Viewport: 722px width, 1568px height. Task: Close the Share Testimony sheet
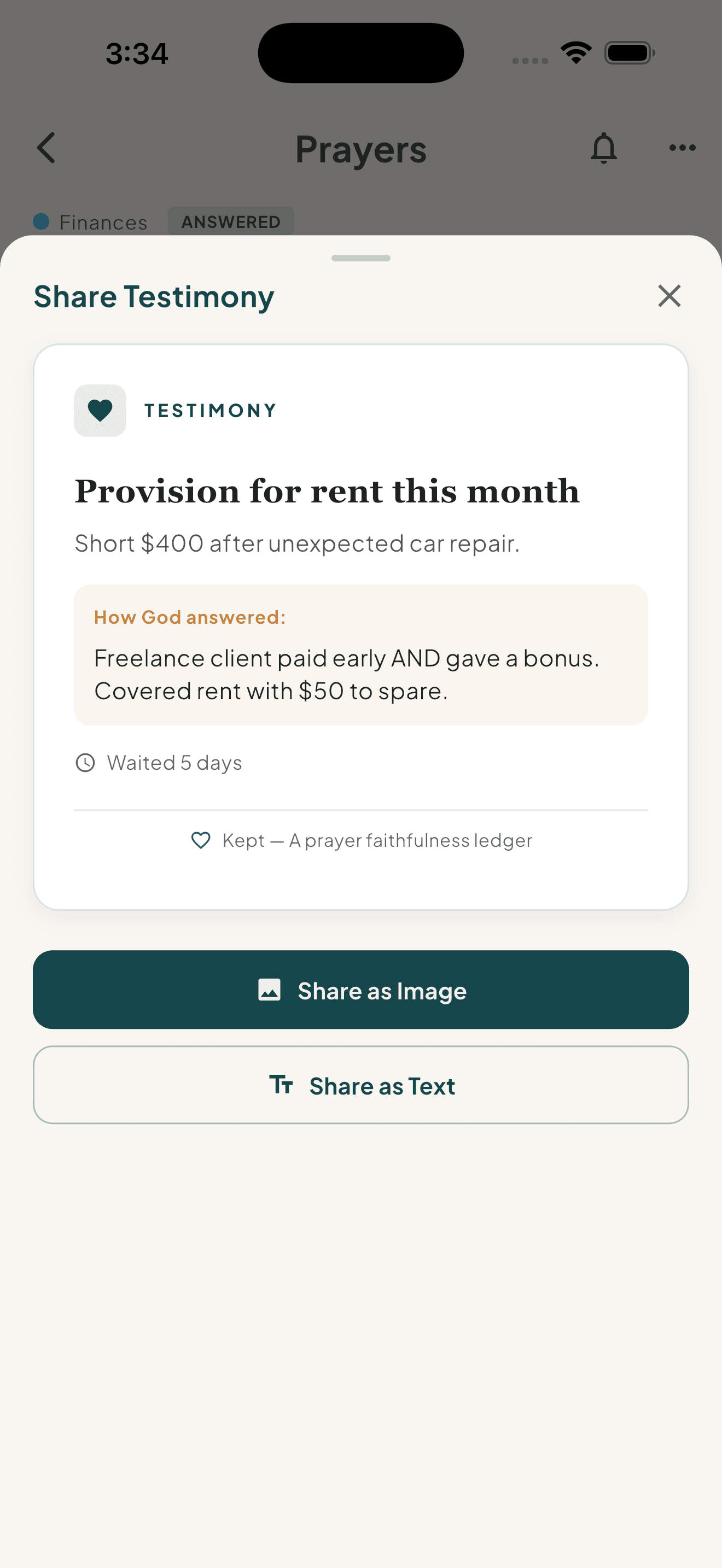click(x=669, y=296)
